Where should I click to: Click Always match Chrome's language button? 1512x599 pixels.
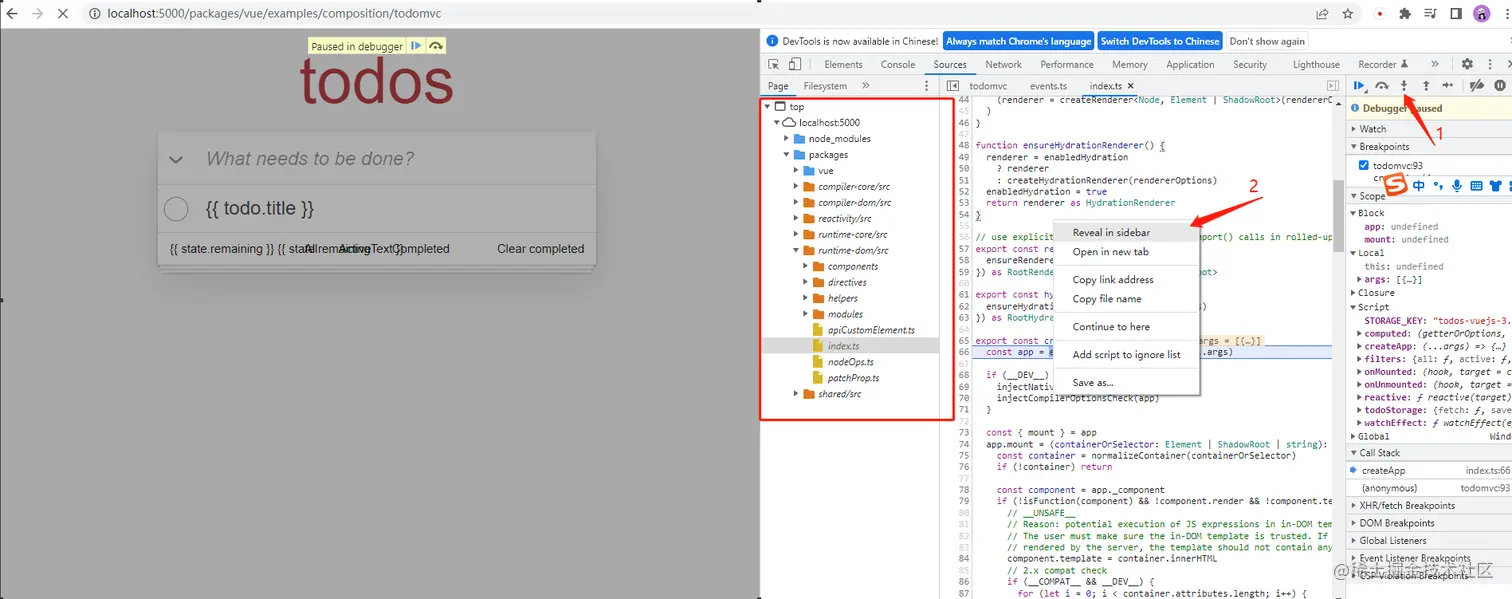click(1018, 41)
